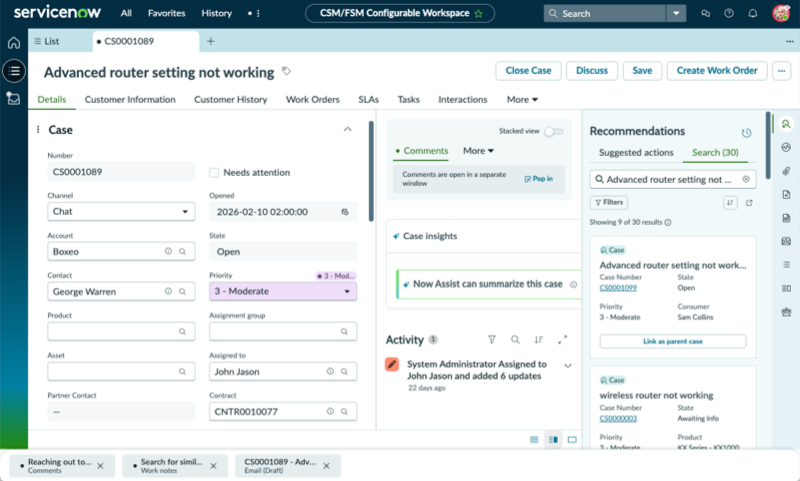
Task: Open the Case section options dots menu
Action: 38,130
